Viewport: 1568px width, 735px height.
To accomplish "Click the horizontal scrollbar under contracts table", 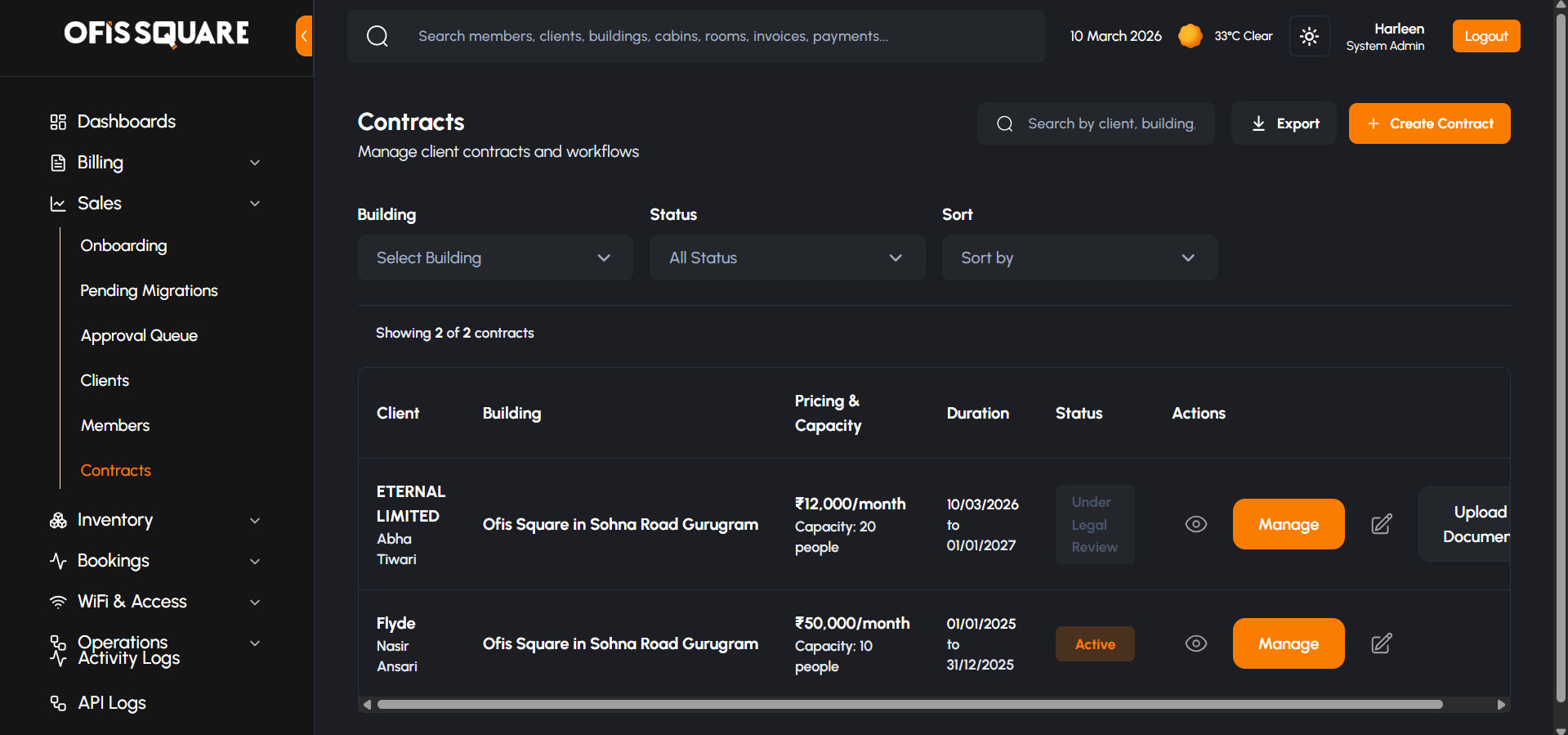I will click(x=909, y=704).
